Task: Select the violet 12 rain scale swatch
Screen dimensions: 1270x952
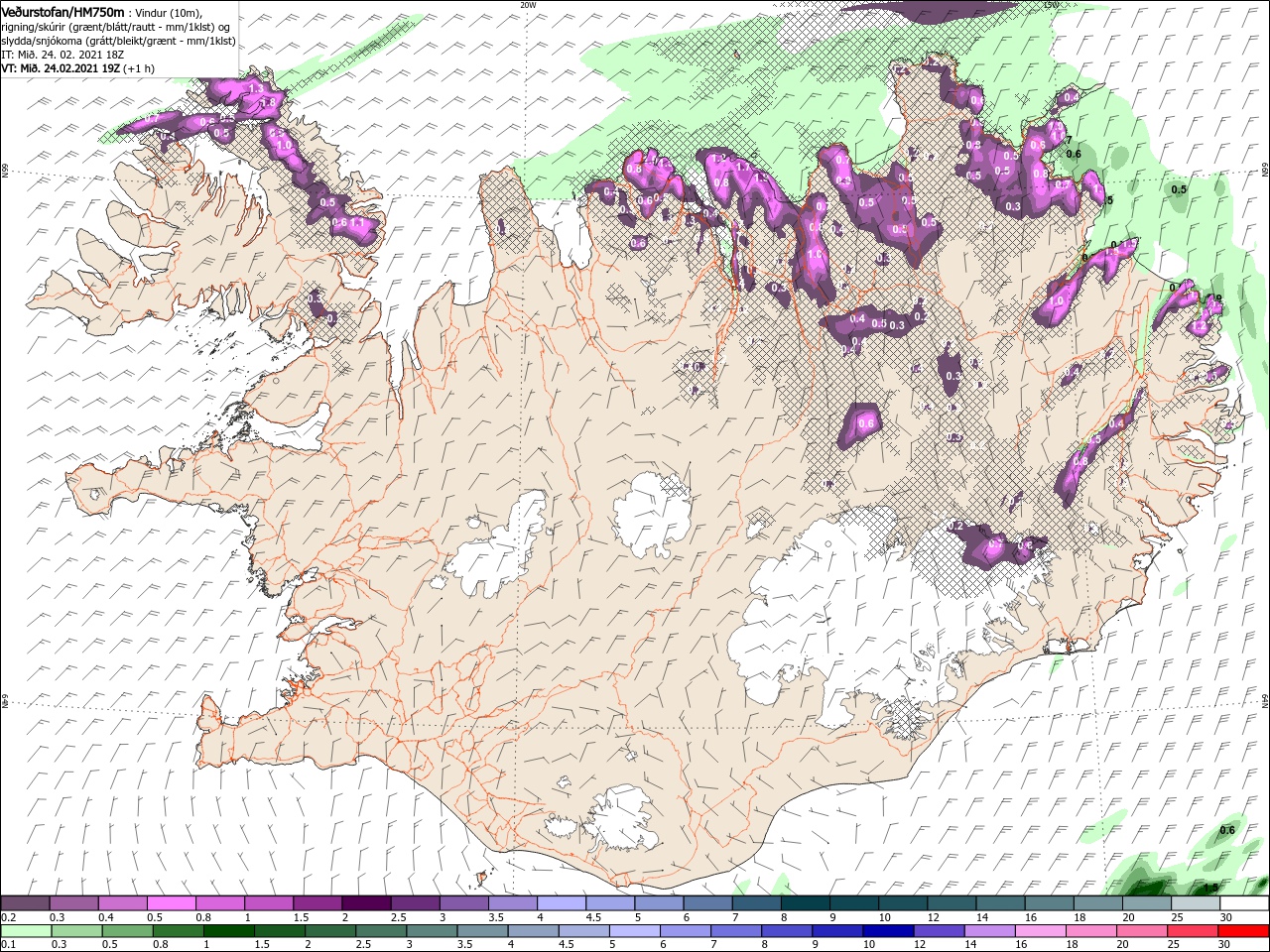Action: [940, 931]
